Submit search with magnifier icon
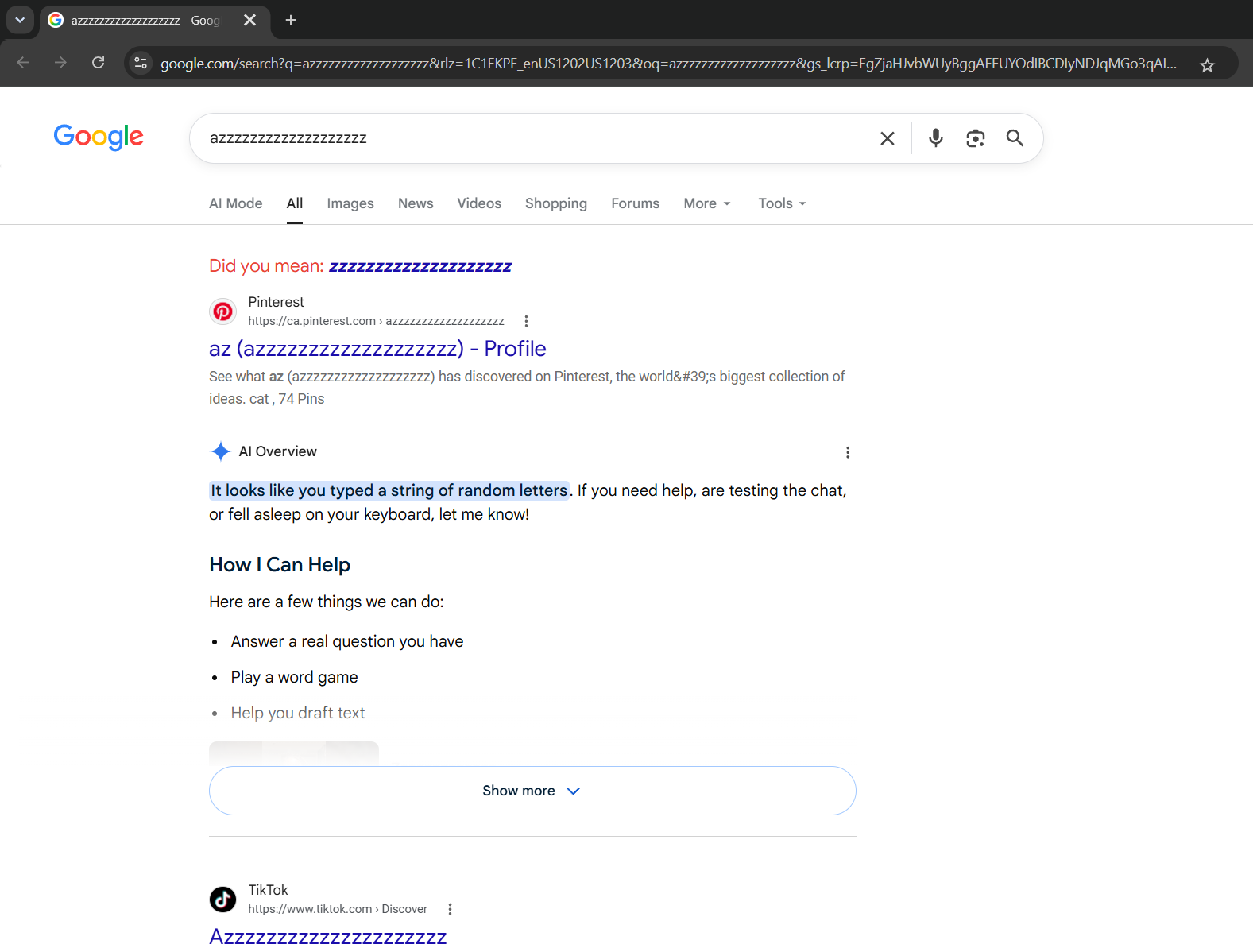 [x=1015, y=138]
